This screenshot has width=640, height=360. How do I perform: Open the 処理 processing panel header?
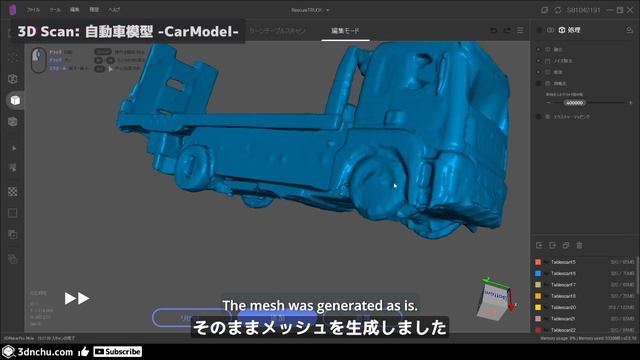click(569, 30)
